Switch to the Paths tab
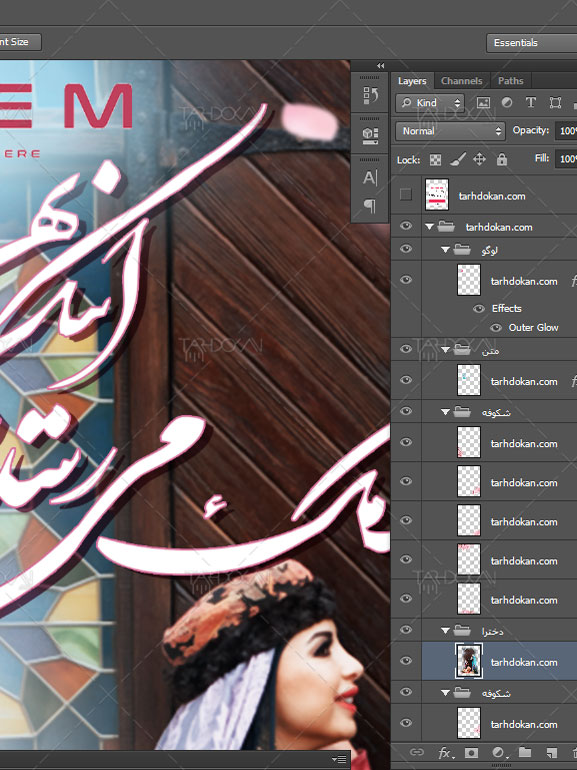Screen dimensions: 577x770 pyautogui.click(x=510, y=81)
